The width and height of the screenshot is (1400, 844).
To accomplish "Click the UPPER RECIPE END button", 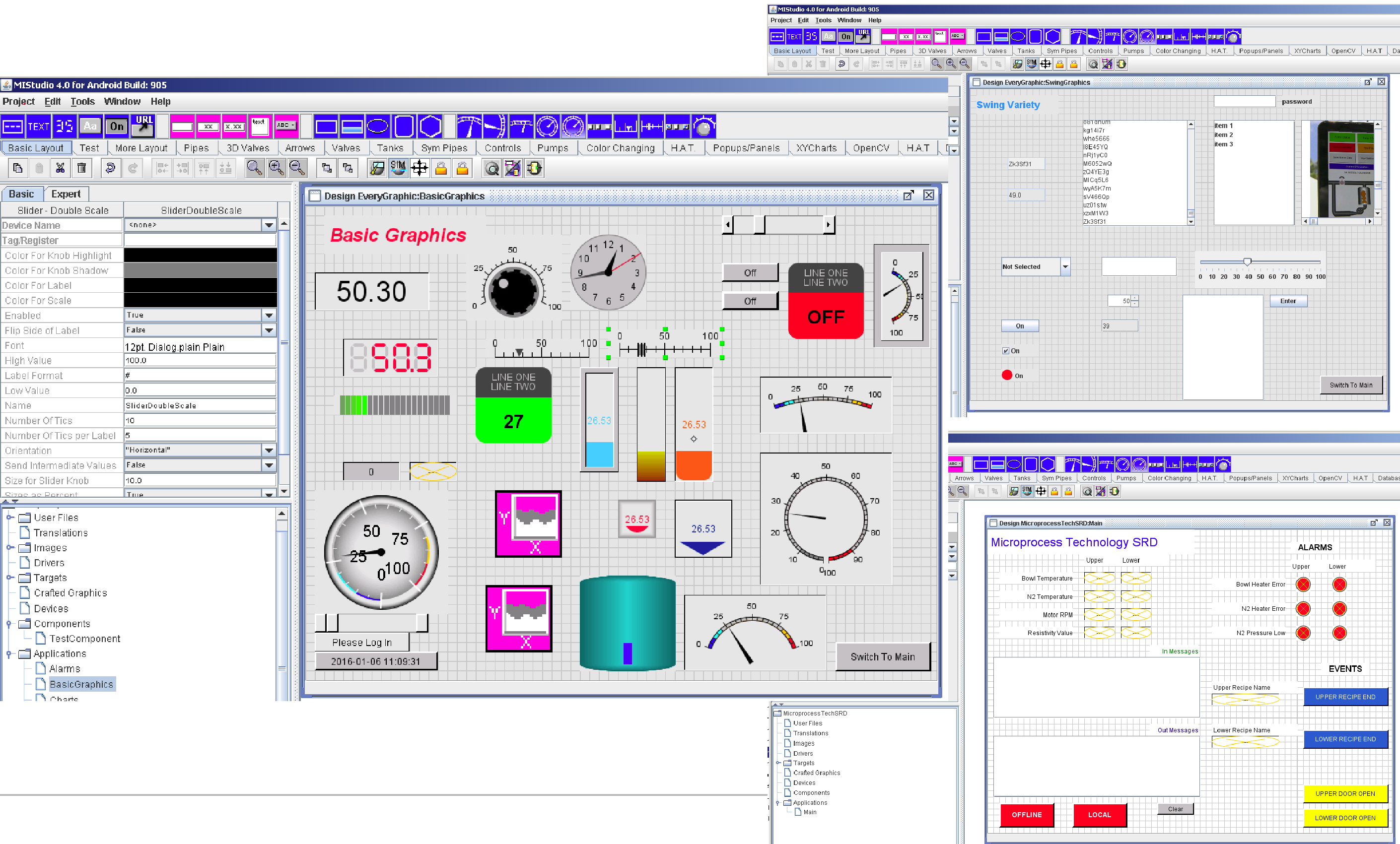I will [1344, 697].
